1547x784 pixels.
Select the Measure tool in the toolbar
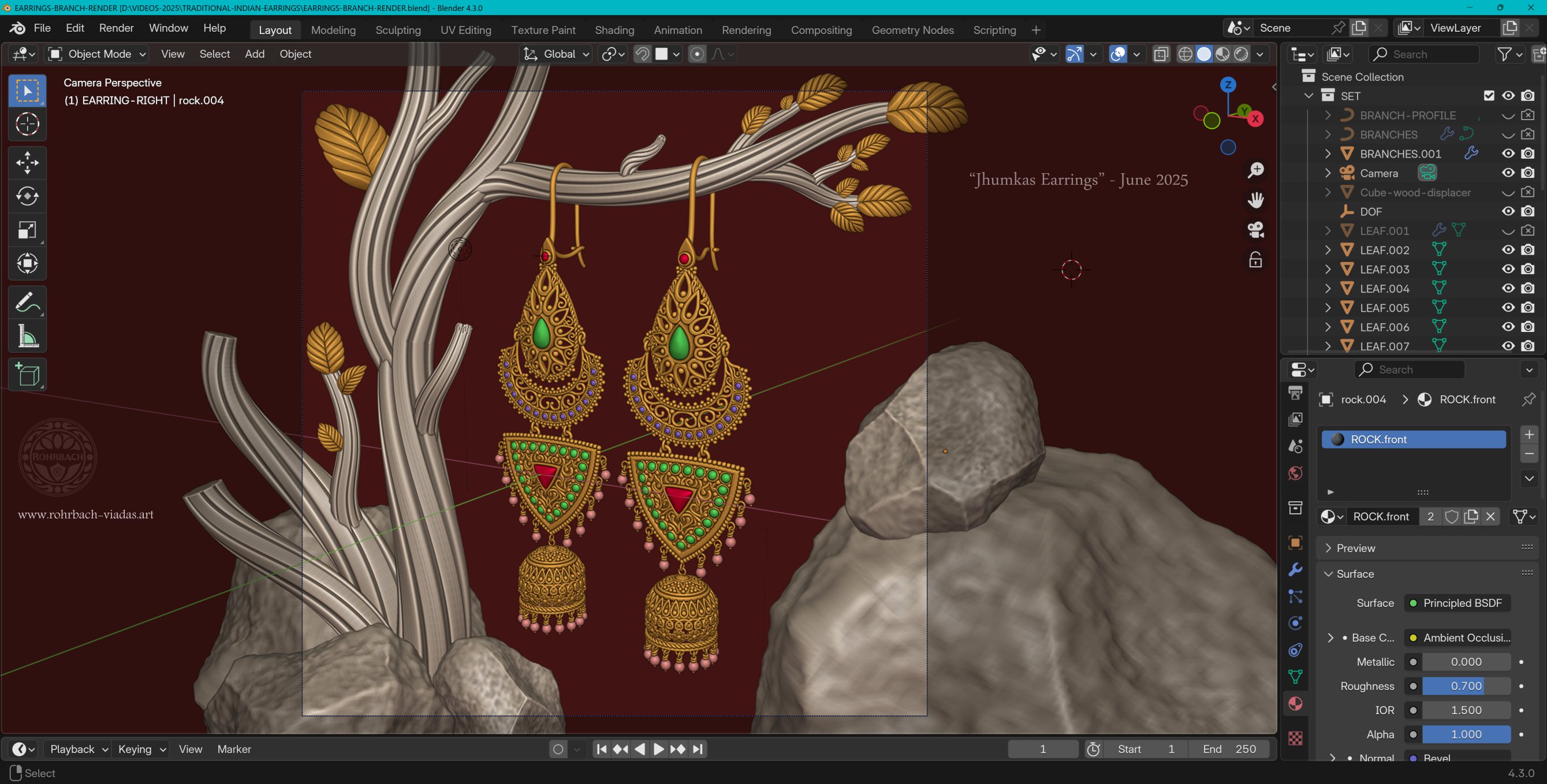(x=27, y=335)
